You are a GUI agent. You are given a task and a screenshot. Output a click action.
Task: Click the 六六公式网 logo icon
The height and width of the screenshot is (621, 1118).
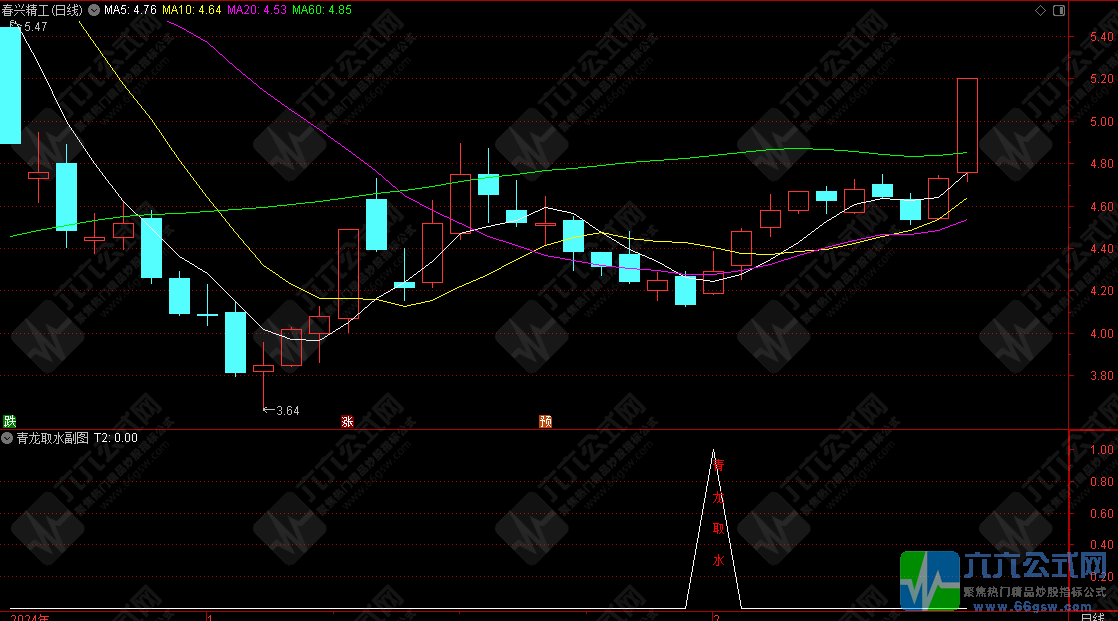coord(929,580)
